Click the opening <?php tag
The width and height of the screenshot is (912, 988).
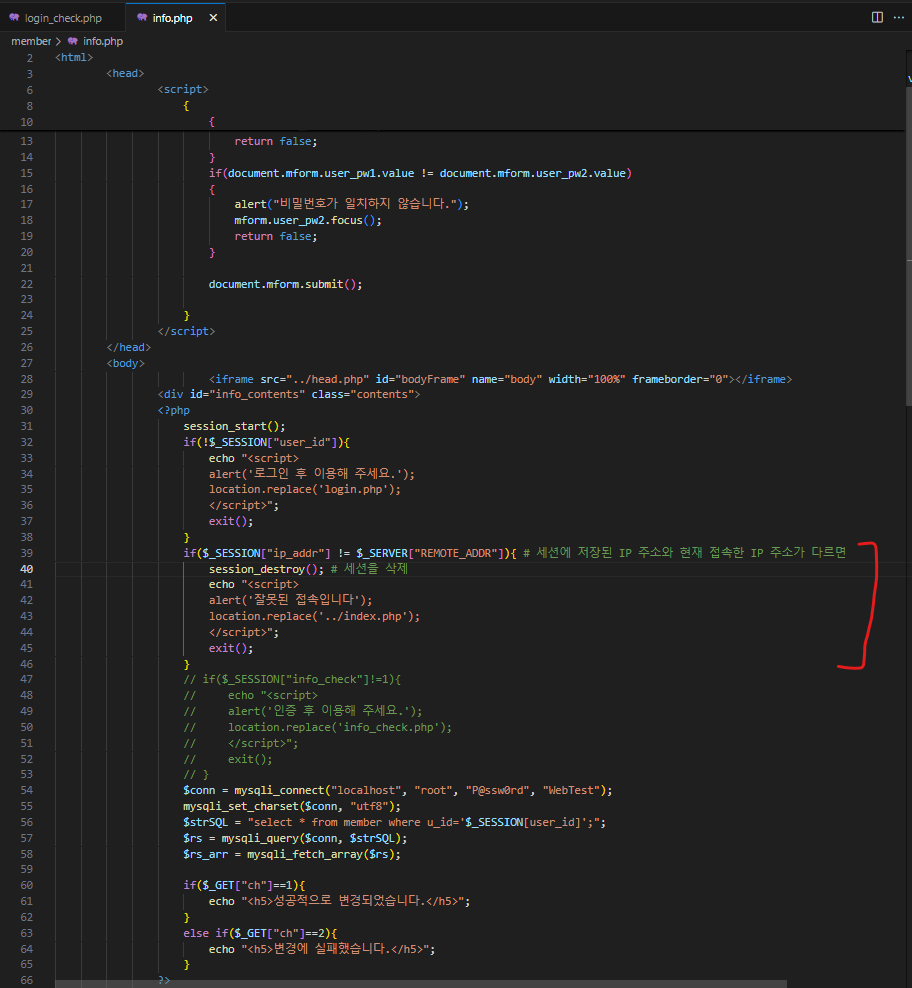pos(173,410)
